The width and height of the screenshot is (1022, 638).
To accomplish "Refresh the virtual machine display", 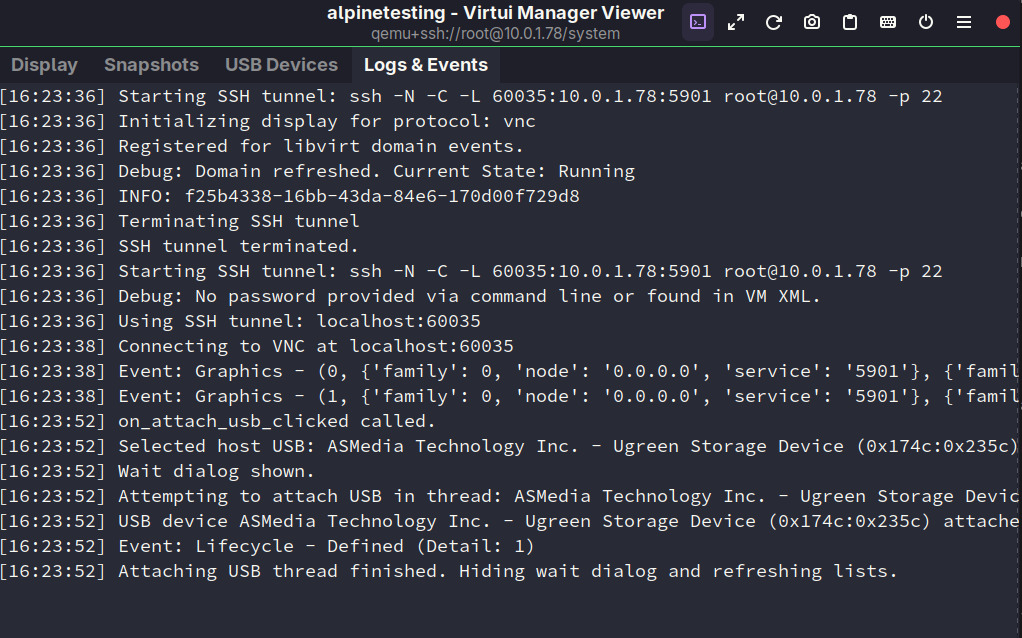I will 773,21.
